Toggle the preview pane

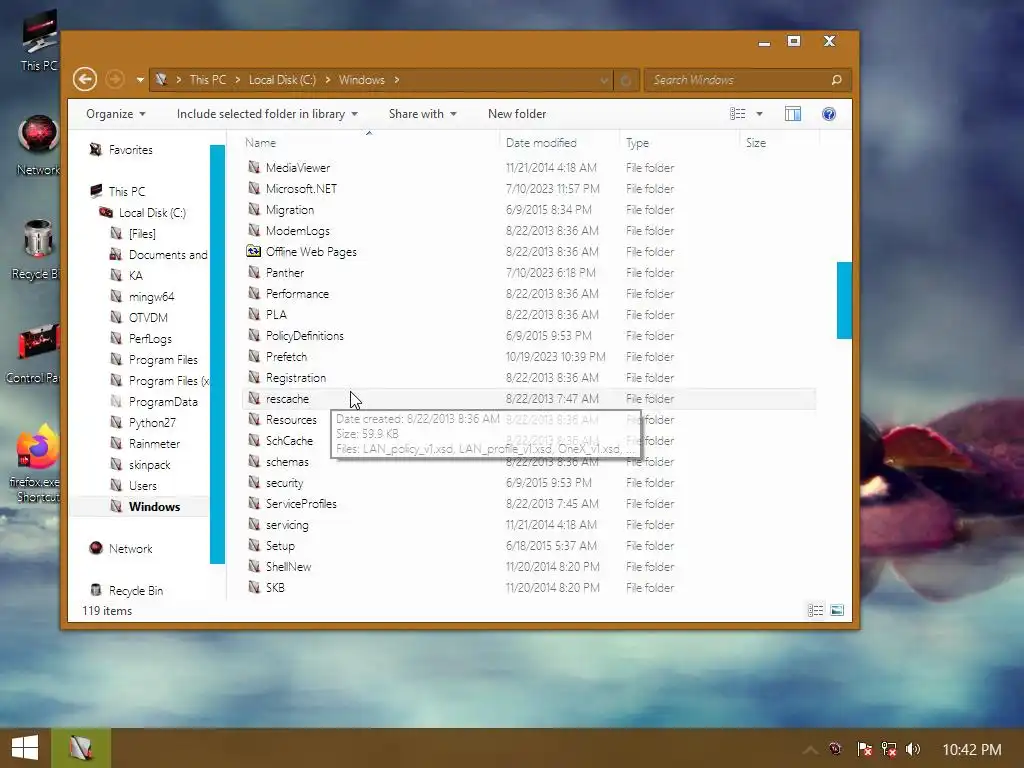[x=793, y=114]
